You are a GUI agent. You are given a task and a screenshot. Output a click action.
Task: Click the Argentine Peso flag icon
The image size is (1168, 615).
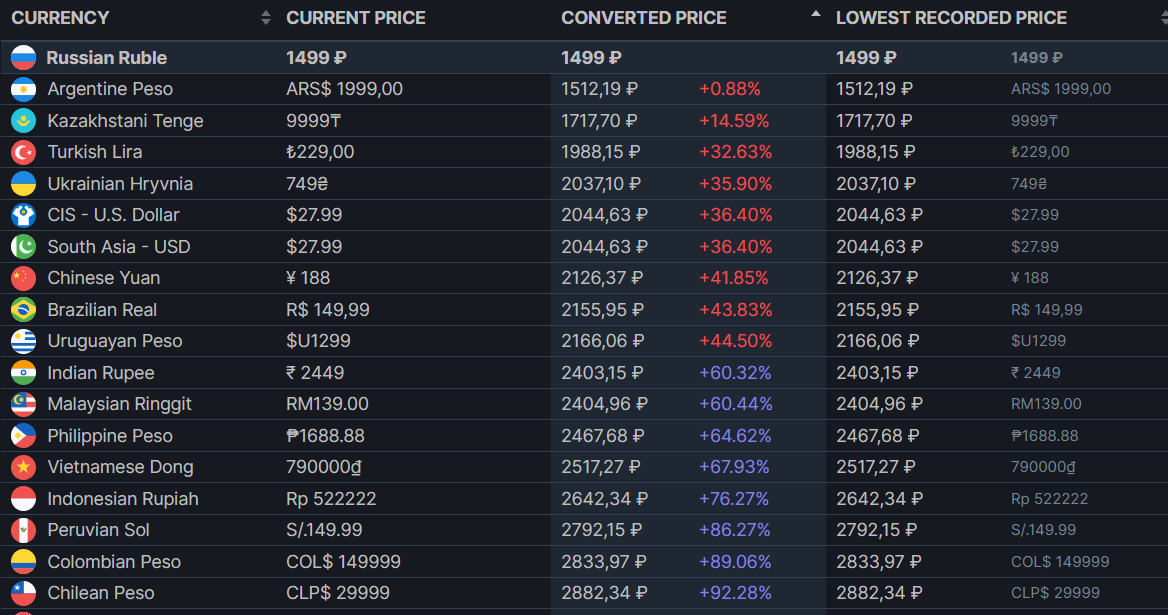tap(23, 89)
